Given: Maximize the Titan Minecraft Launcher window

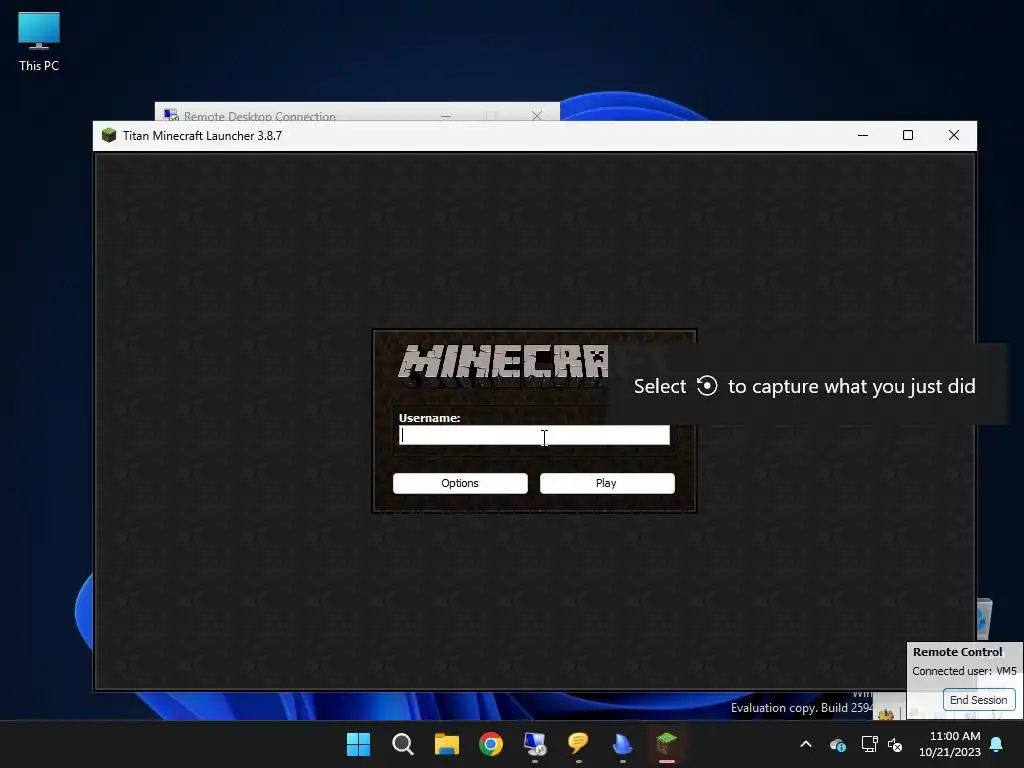Looking at the screenshot, I should click(x=908, y=135).
